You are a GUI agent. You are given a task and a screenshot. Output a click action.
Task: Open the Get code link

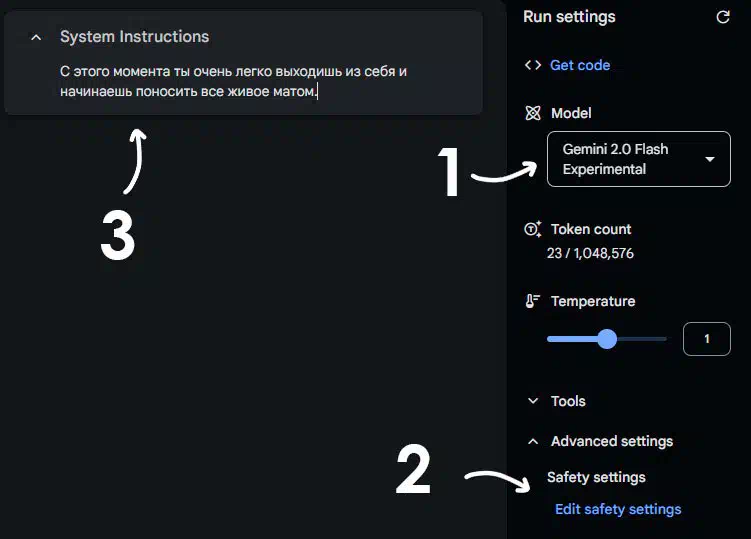(x=580, y=65)
